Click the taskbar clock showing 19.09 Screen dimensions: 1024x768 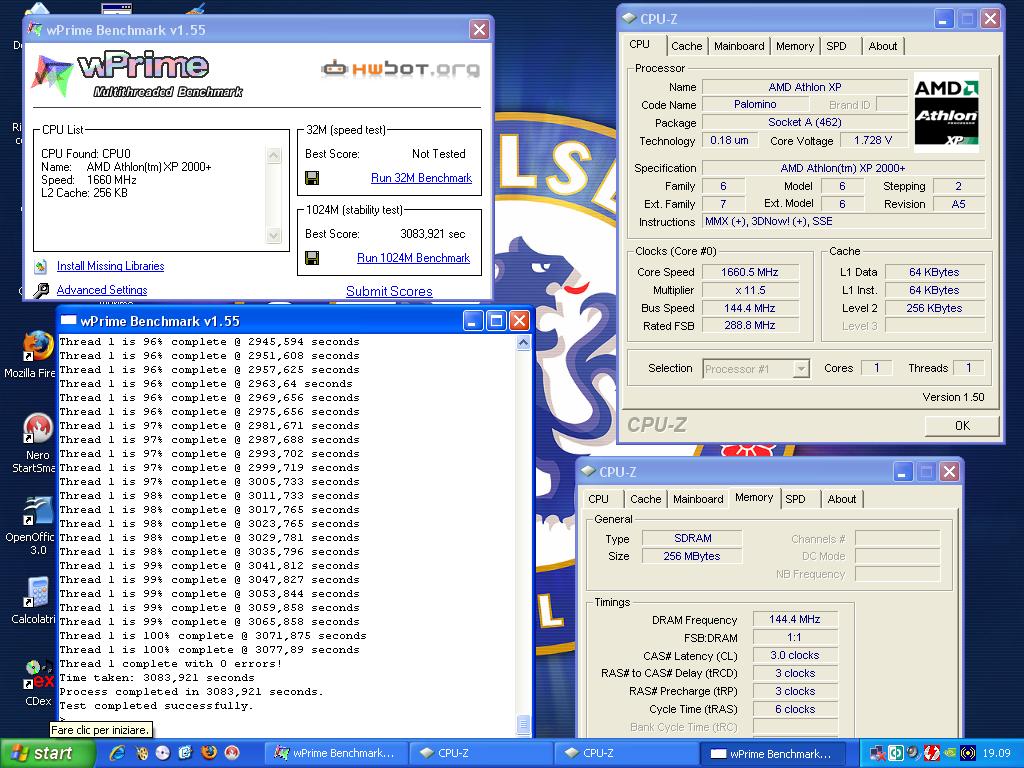click(996, 754)
